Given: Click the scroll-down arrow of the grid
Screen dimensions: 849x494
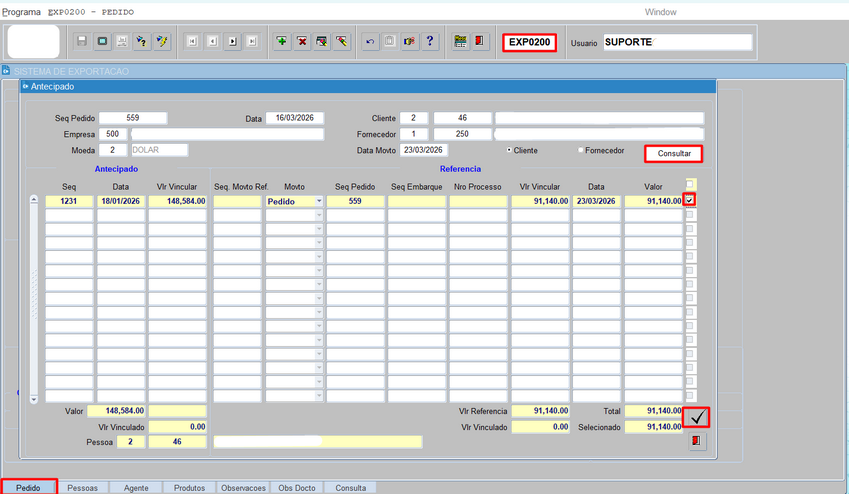Looking at the screenshot, I should pos(34,398).
